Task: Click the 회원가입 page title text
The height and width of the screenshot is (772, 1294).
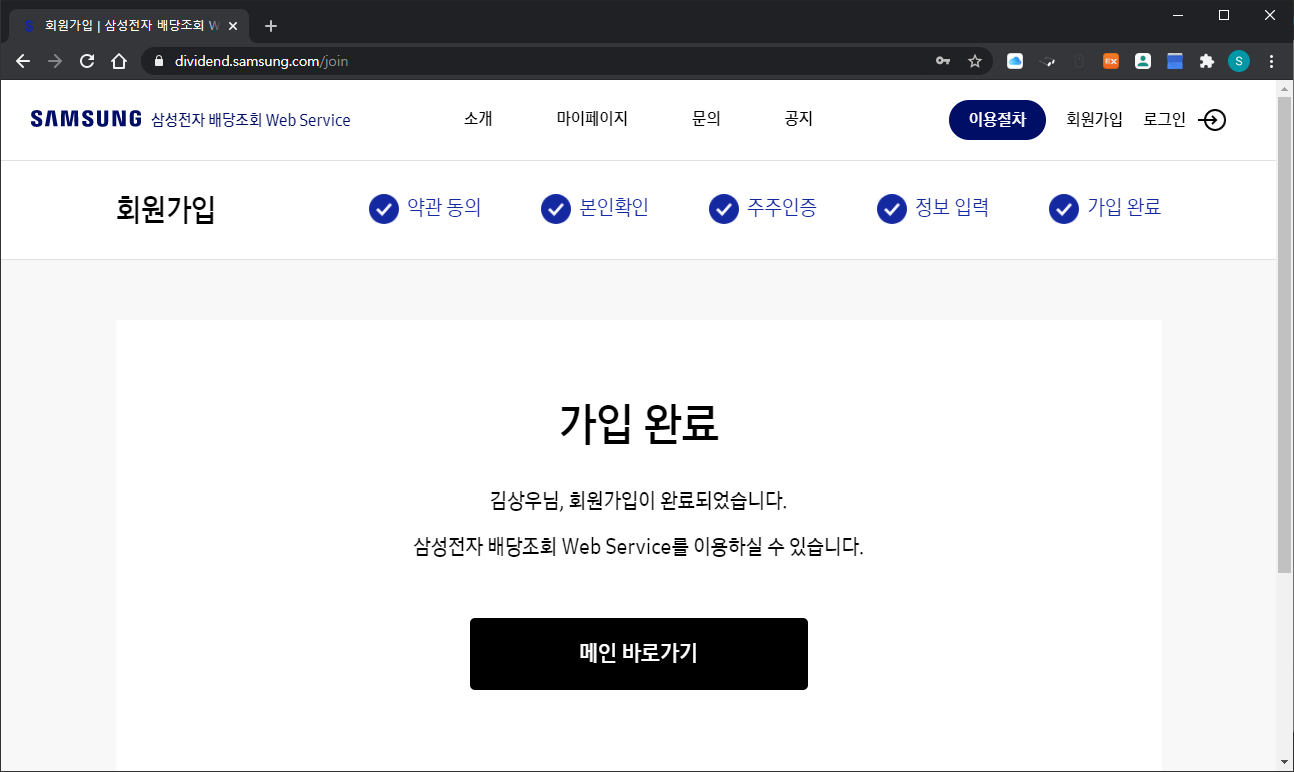Action: tap(166, 209)
